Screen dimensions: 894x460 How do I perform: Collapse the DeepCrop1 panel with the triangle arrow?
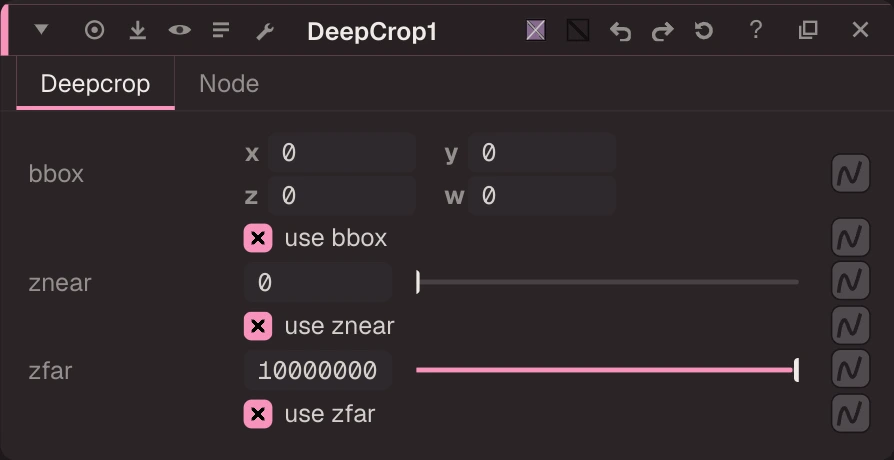tap(41, 30)
